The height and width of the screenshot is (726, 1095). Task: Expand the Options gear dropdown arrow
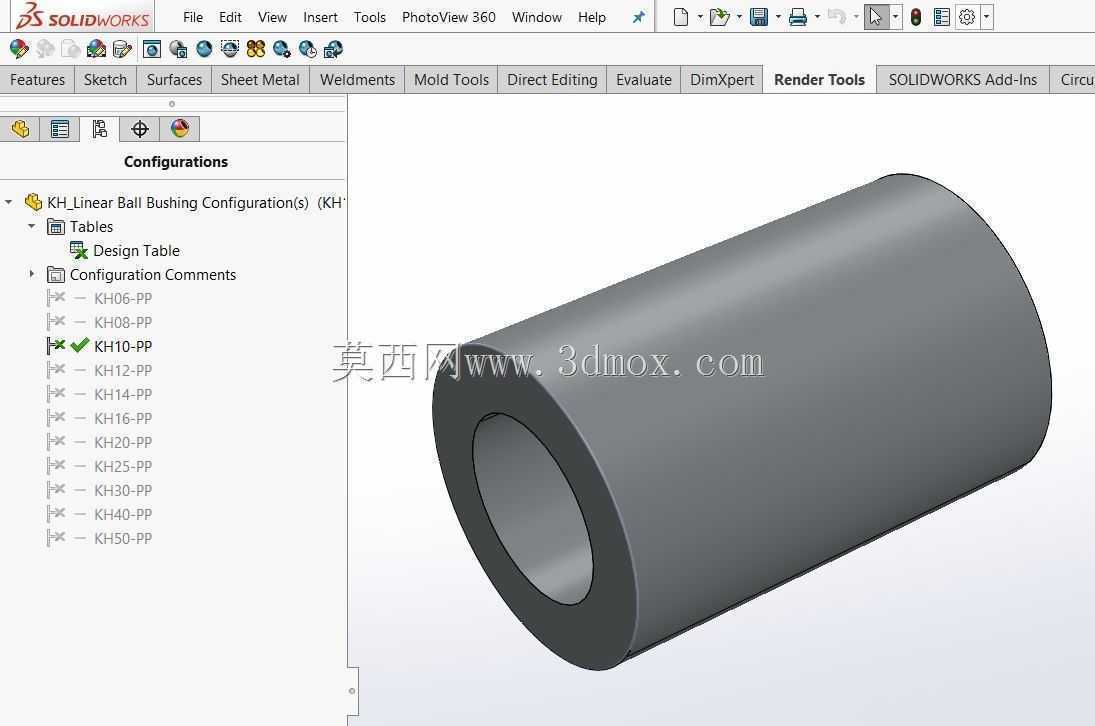tap(987, 17)
